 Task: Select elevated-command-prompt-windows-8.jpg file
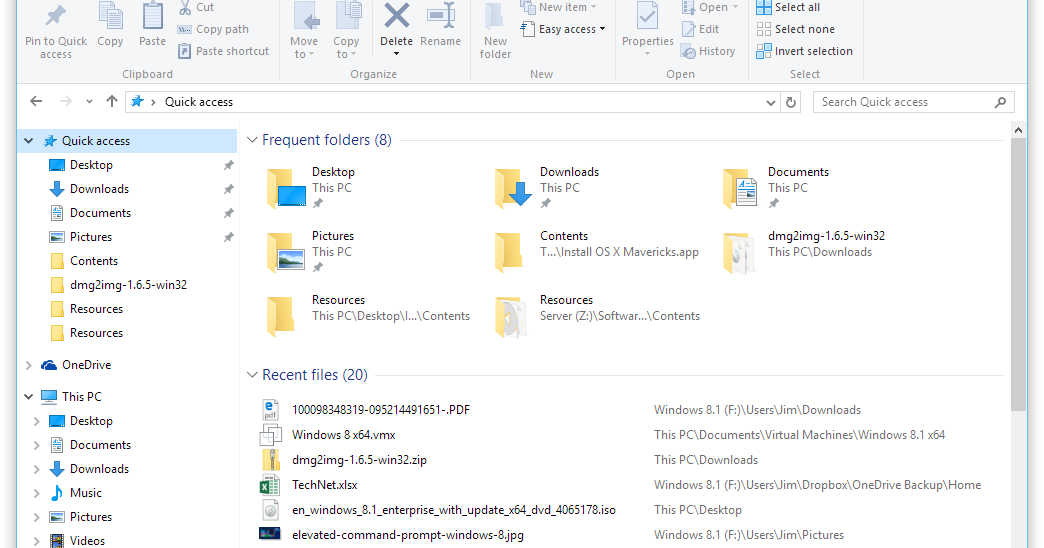(x=407, y=535)
